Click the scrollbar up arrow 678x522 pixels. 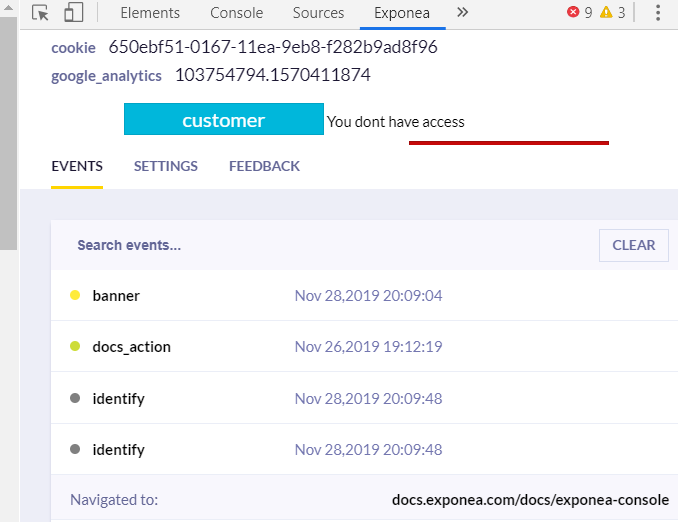(x=8, y=8)
